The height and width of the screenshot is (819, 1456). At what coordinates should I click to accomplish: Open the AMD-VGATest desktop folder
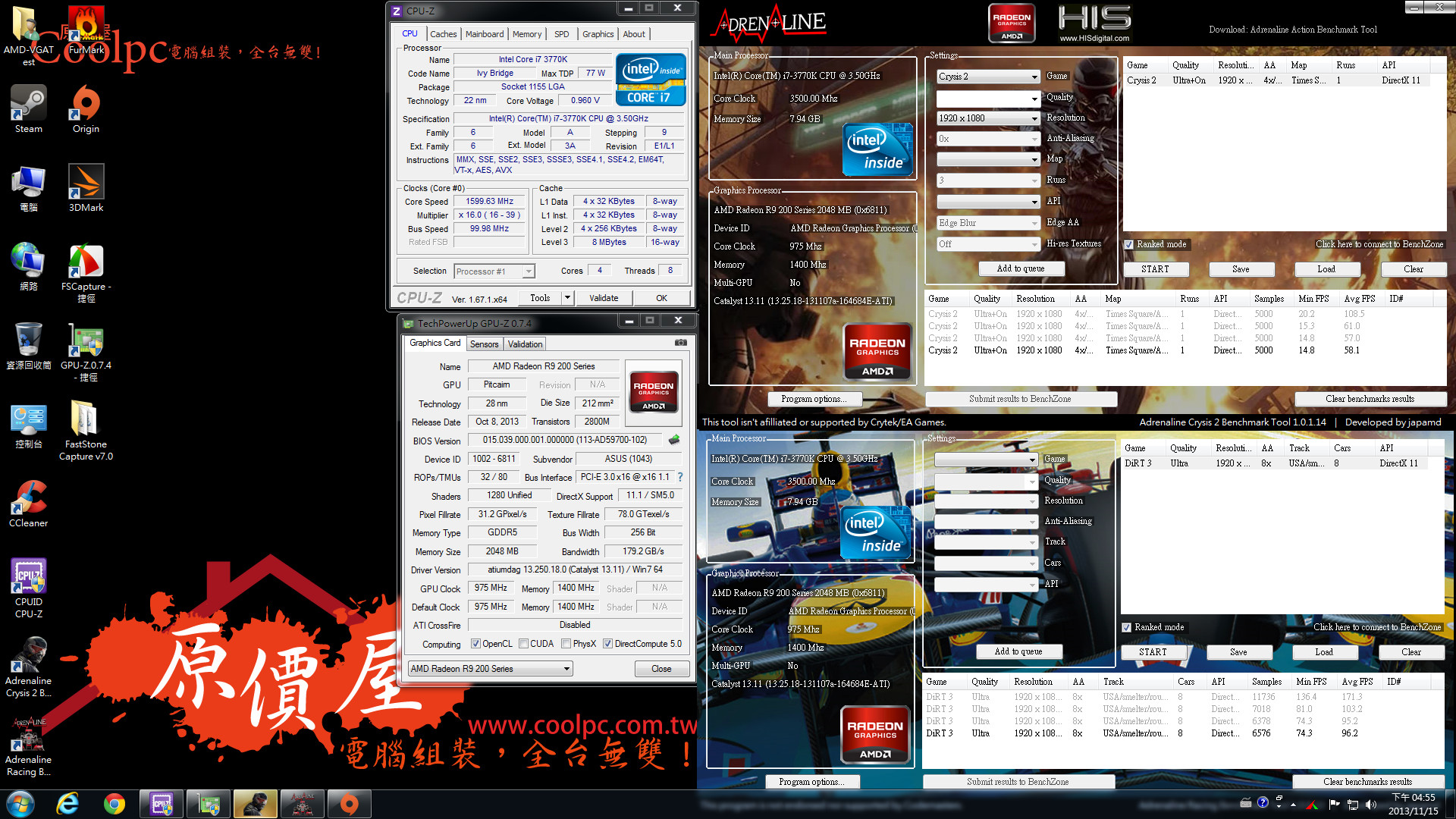pyautogui.click(x=28, y=36)
